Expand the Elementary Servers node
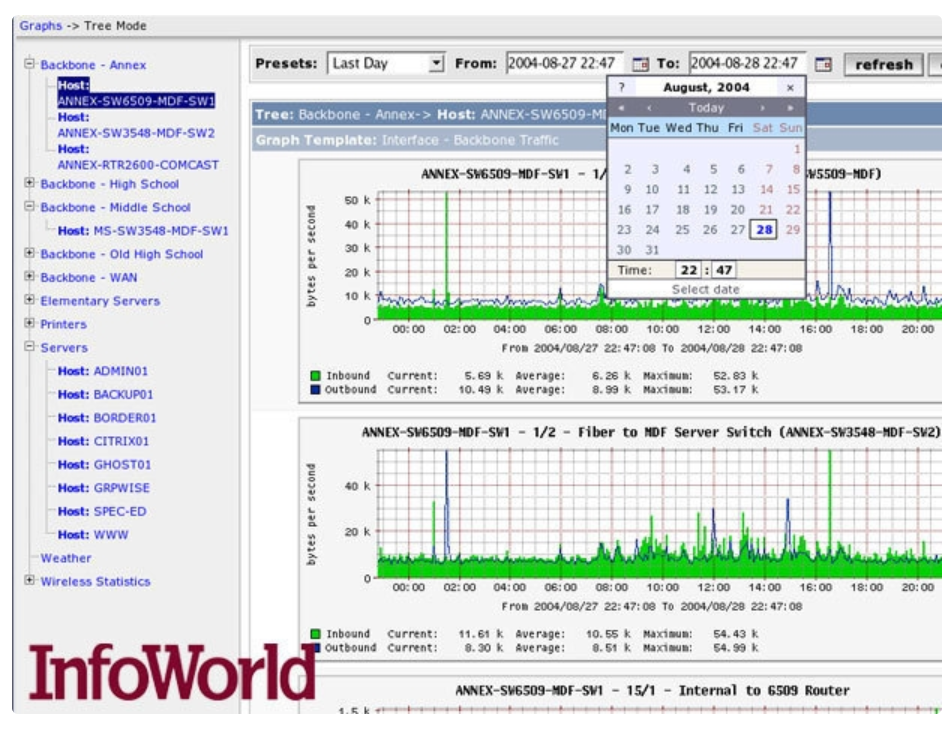The height and width of the screenshot is (730, 952). point(29,299)
